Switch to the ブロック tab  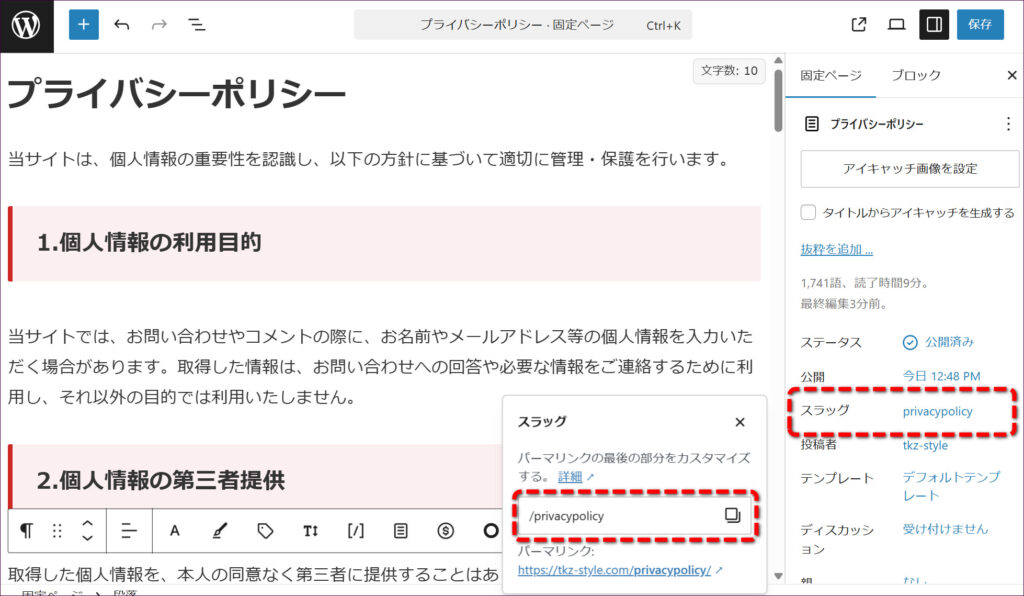click(x=915, y=76)
